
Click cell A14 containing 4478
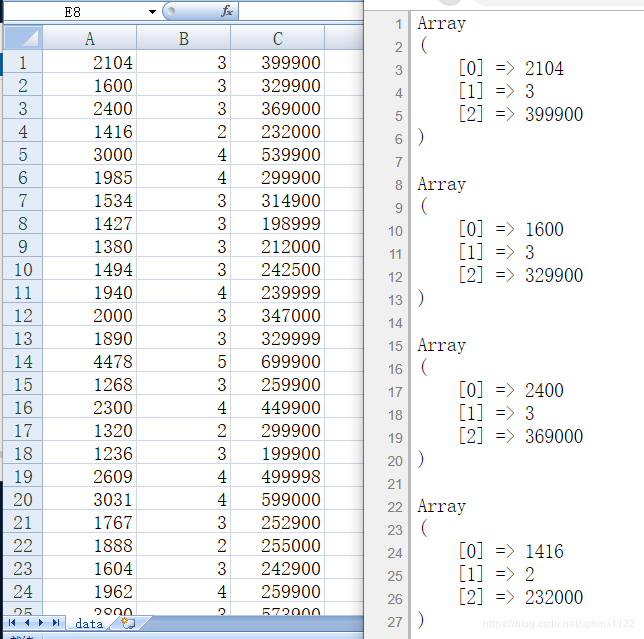click(x=90, y=361)
